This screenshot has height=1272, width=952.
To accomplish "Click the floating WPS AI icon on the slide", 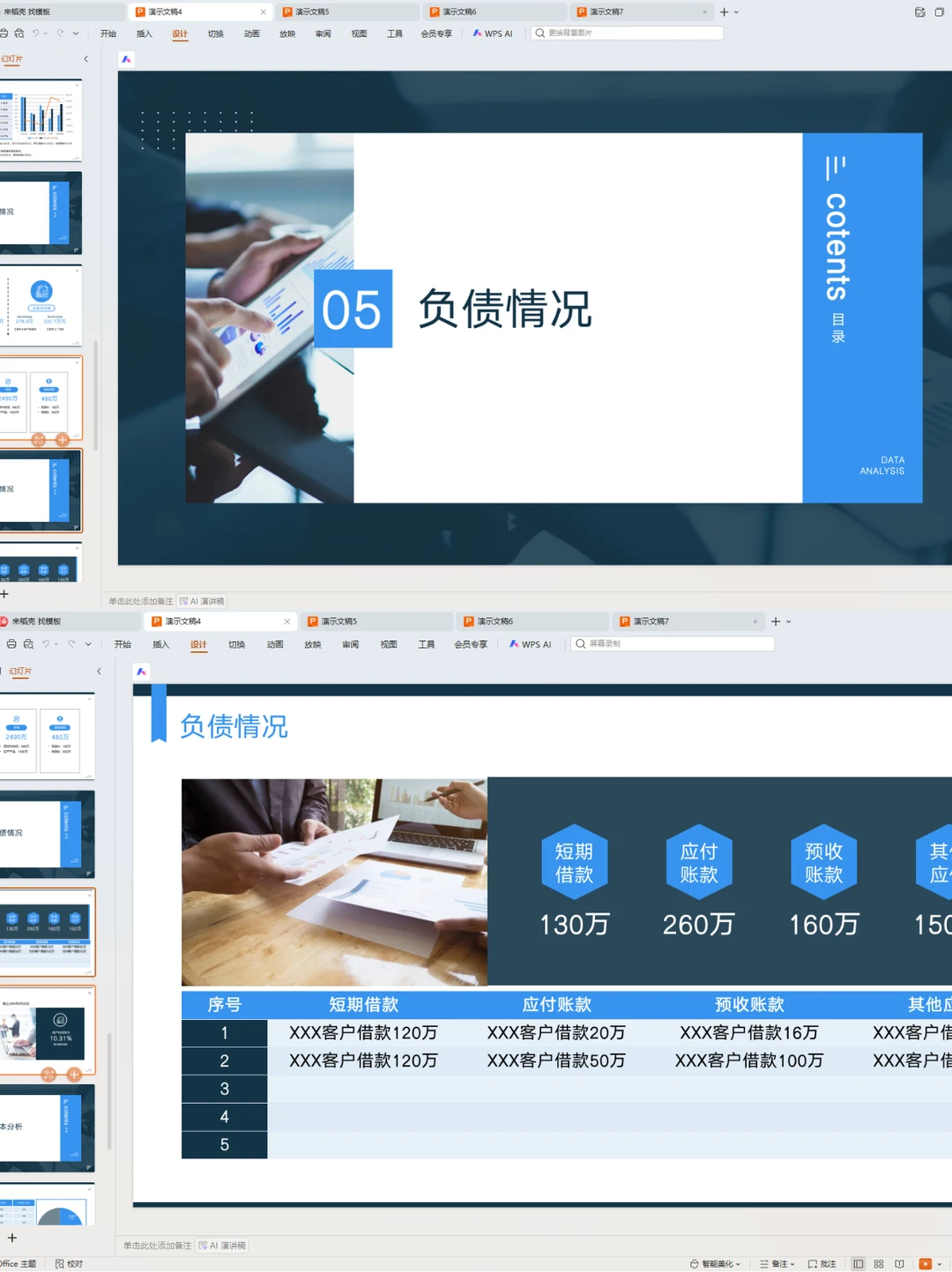I will [140, 671].
